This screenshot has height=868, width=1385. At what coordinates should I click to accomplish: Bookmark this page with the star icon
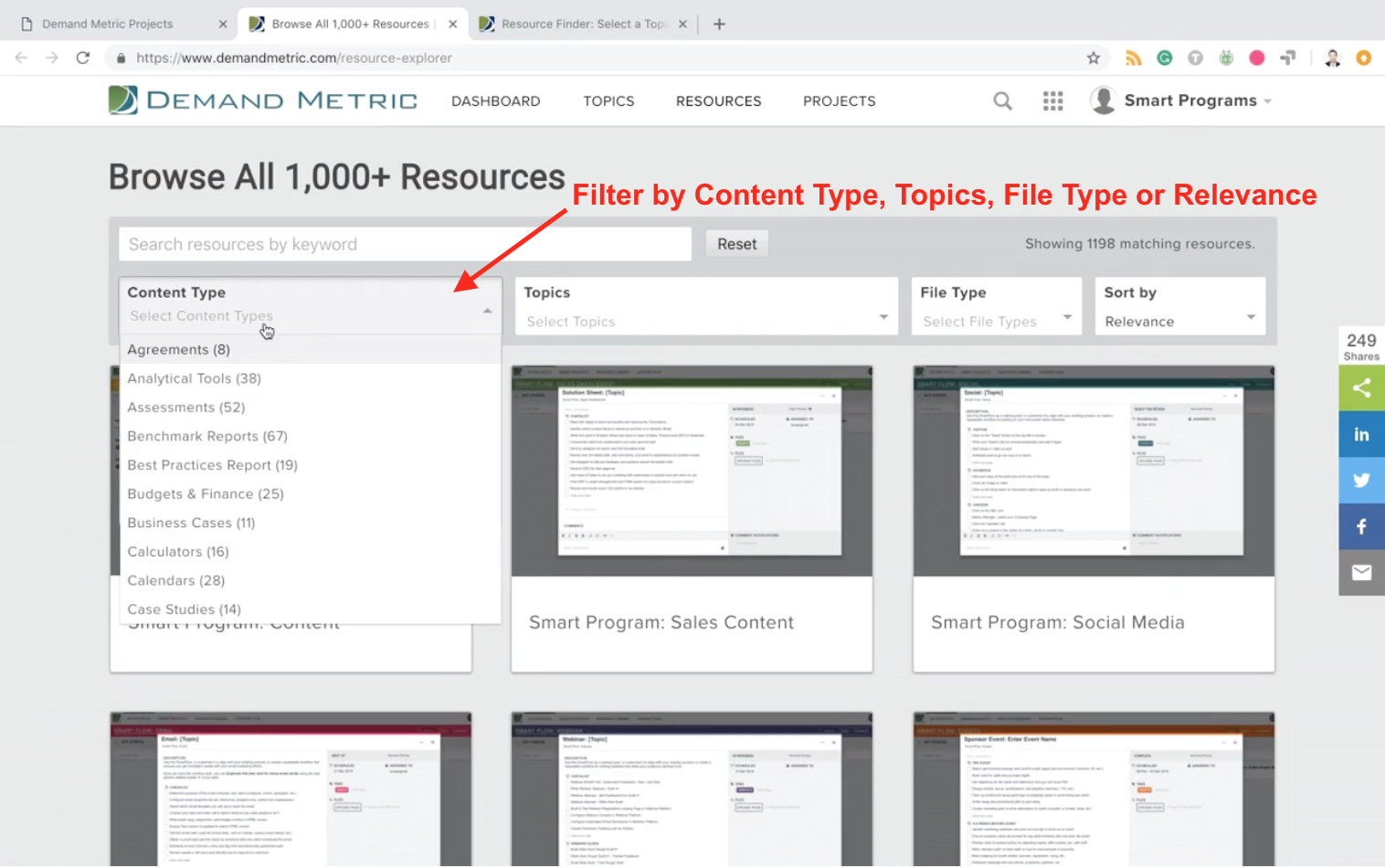click(1094, 58)
